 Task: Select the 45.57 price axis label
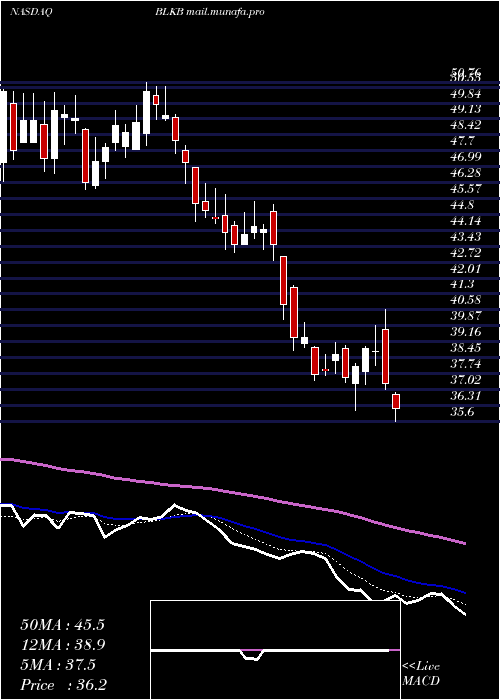[465, 188]
